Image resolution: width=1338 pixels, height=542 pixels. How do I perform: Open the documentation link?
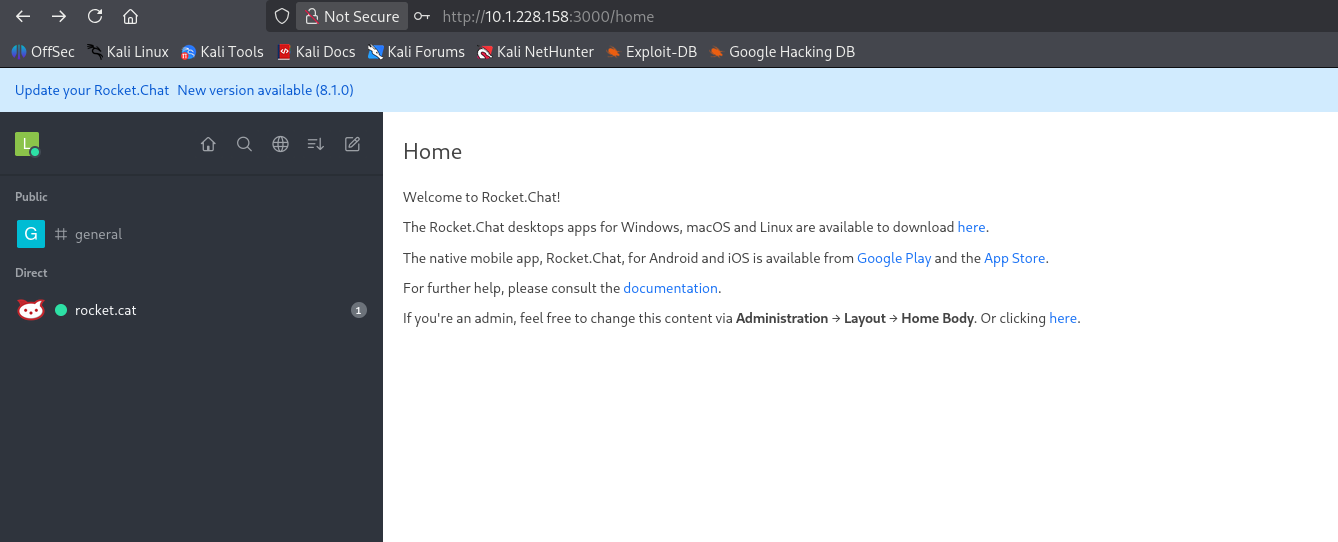pos(670,288)
